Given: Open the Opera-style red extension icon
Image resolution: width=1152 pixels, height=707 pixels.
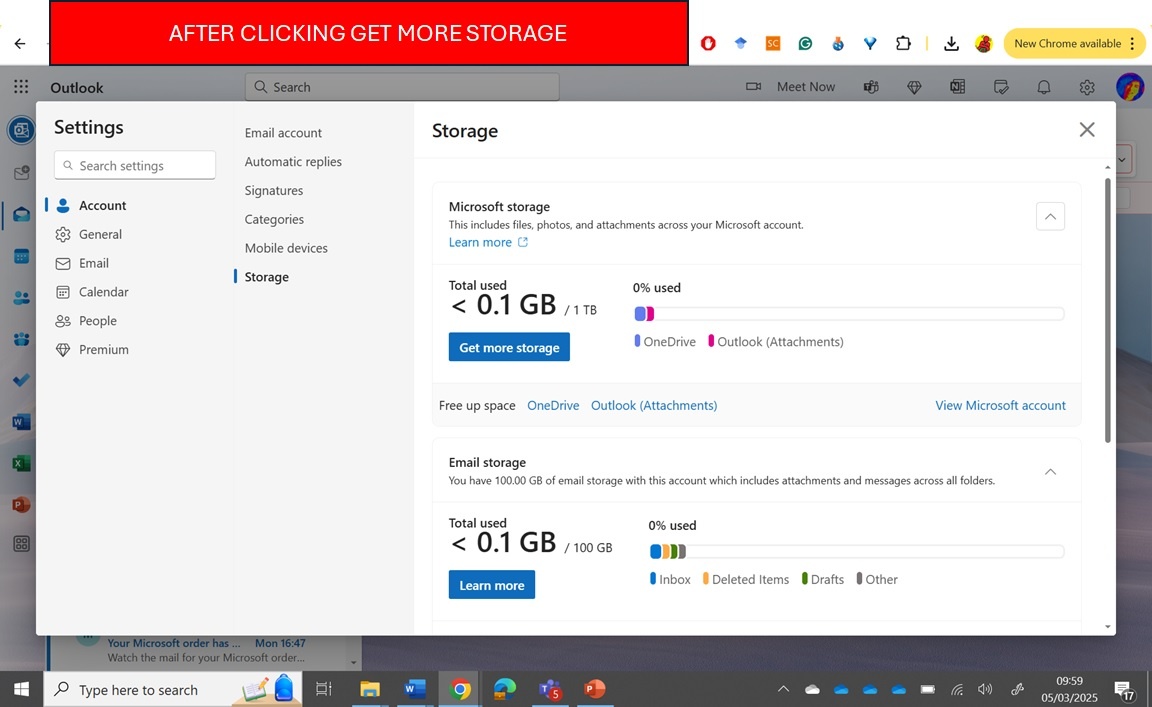Looking at the screenshot, I should pyautogui.click(x=708, y=43).
